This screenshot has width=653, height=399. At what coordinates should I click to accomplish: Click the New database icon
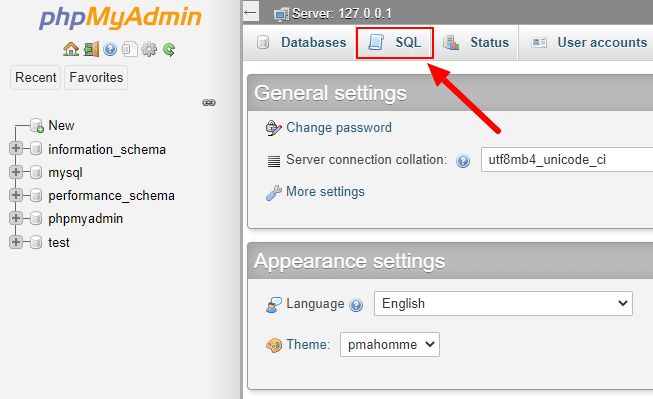(37, 125)
